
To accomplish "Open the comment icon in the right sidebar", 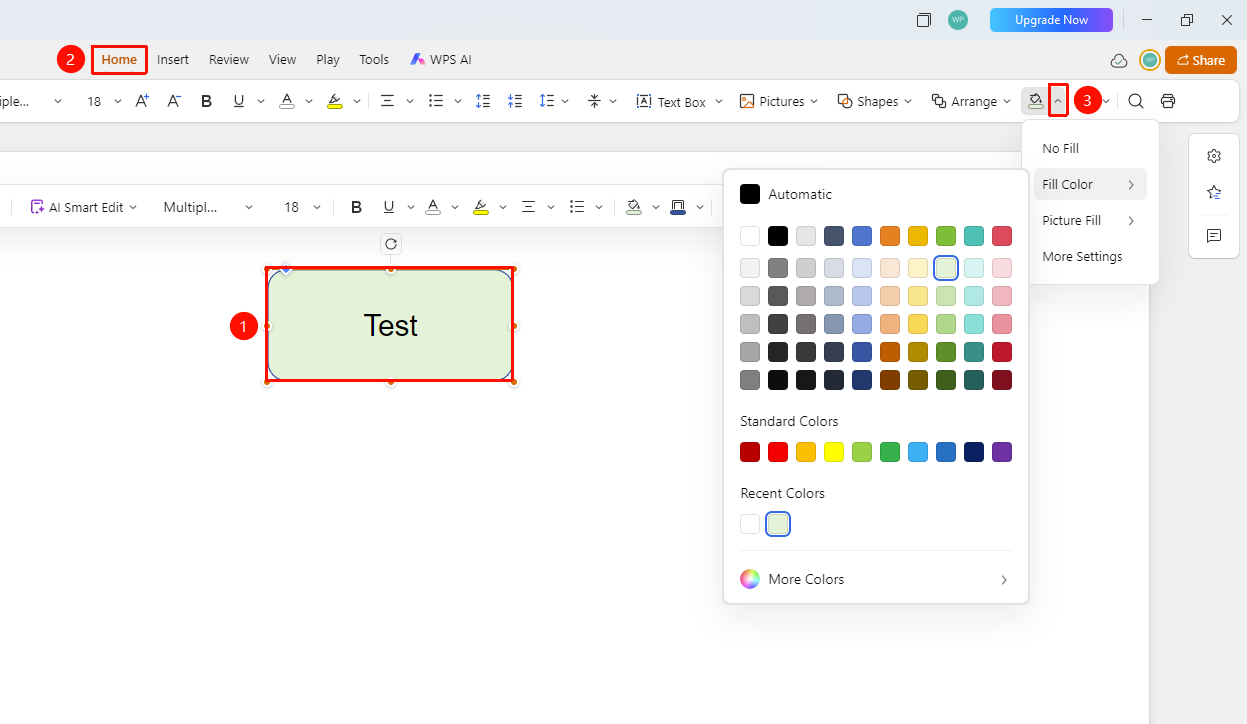I will 1214,236.
